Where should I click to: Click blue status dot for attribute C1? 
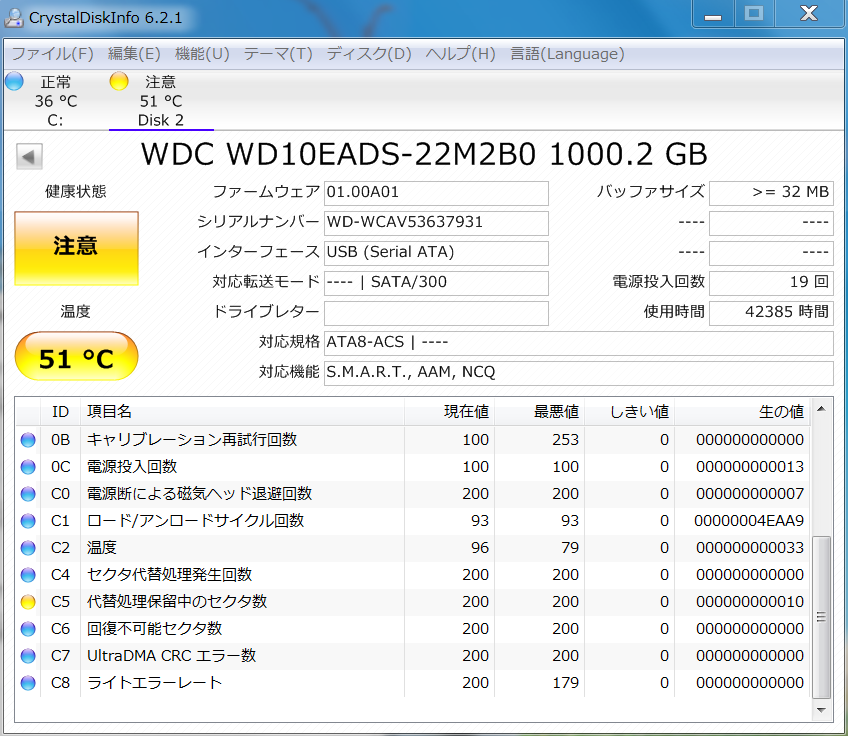[x=28, y=521]
